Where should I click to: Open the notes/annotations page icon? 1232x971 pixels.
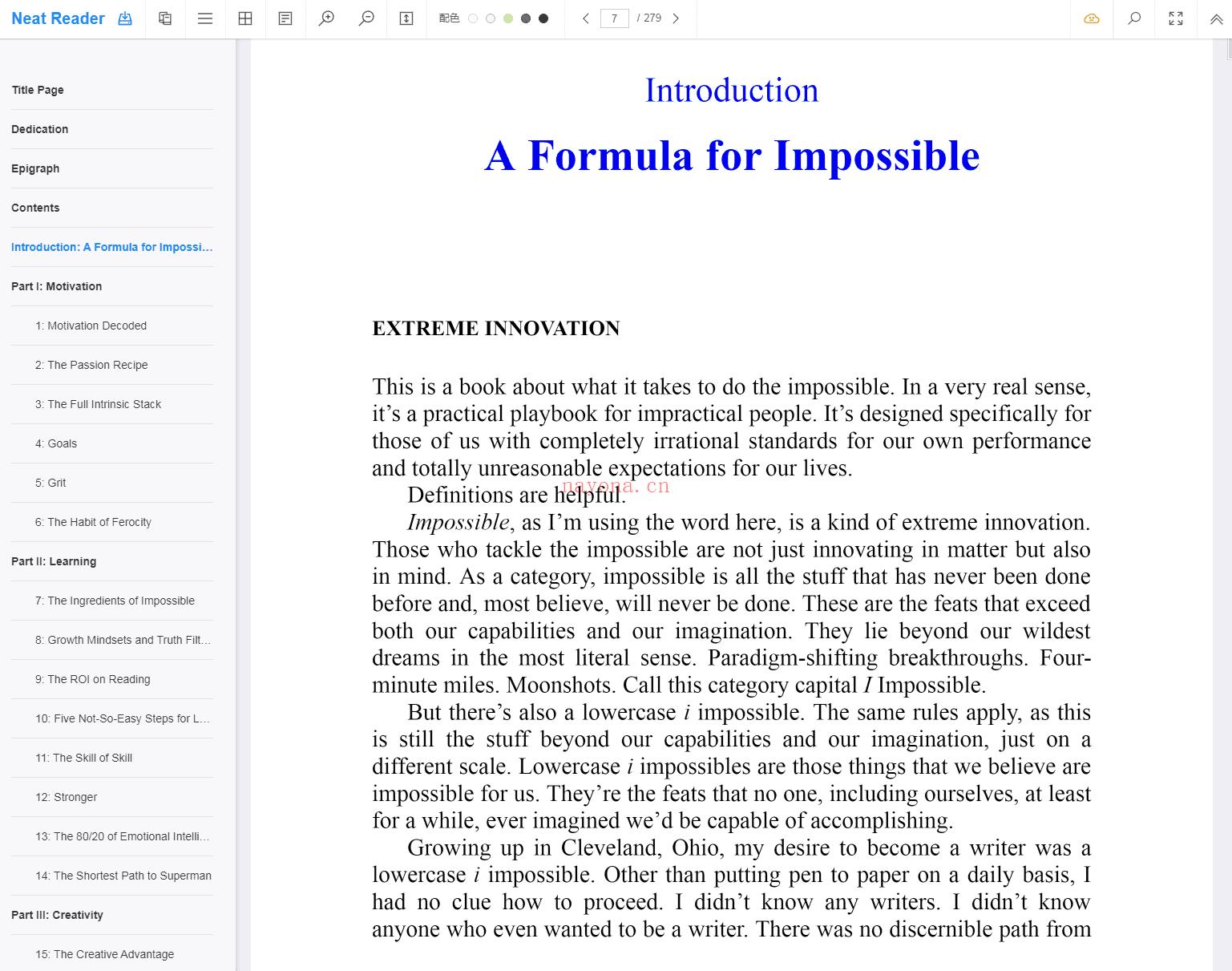click(285, 18)
